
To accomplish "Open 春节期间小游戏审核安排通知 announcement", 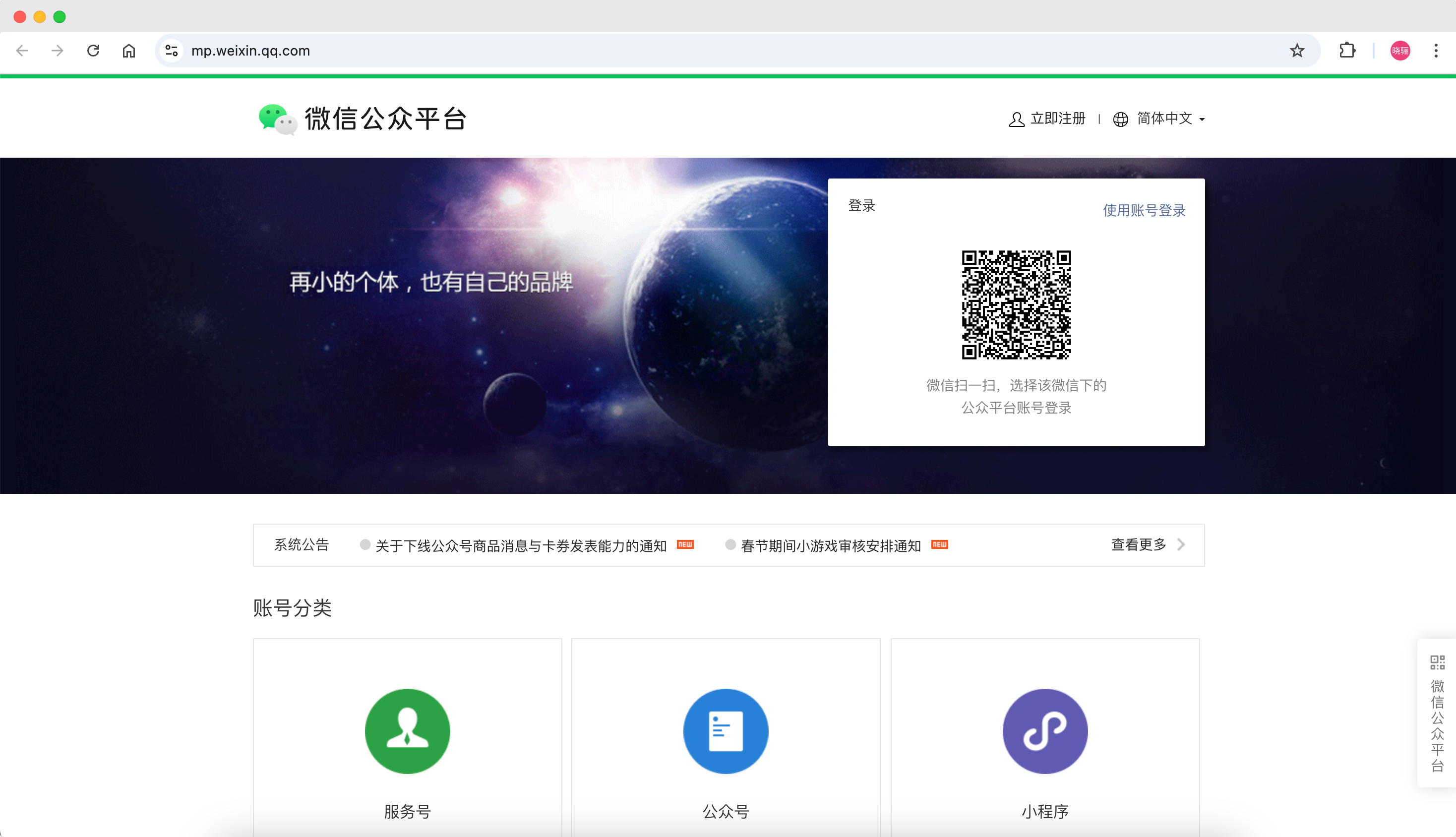I will point(830,545).
